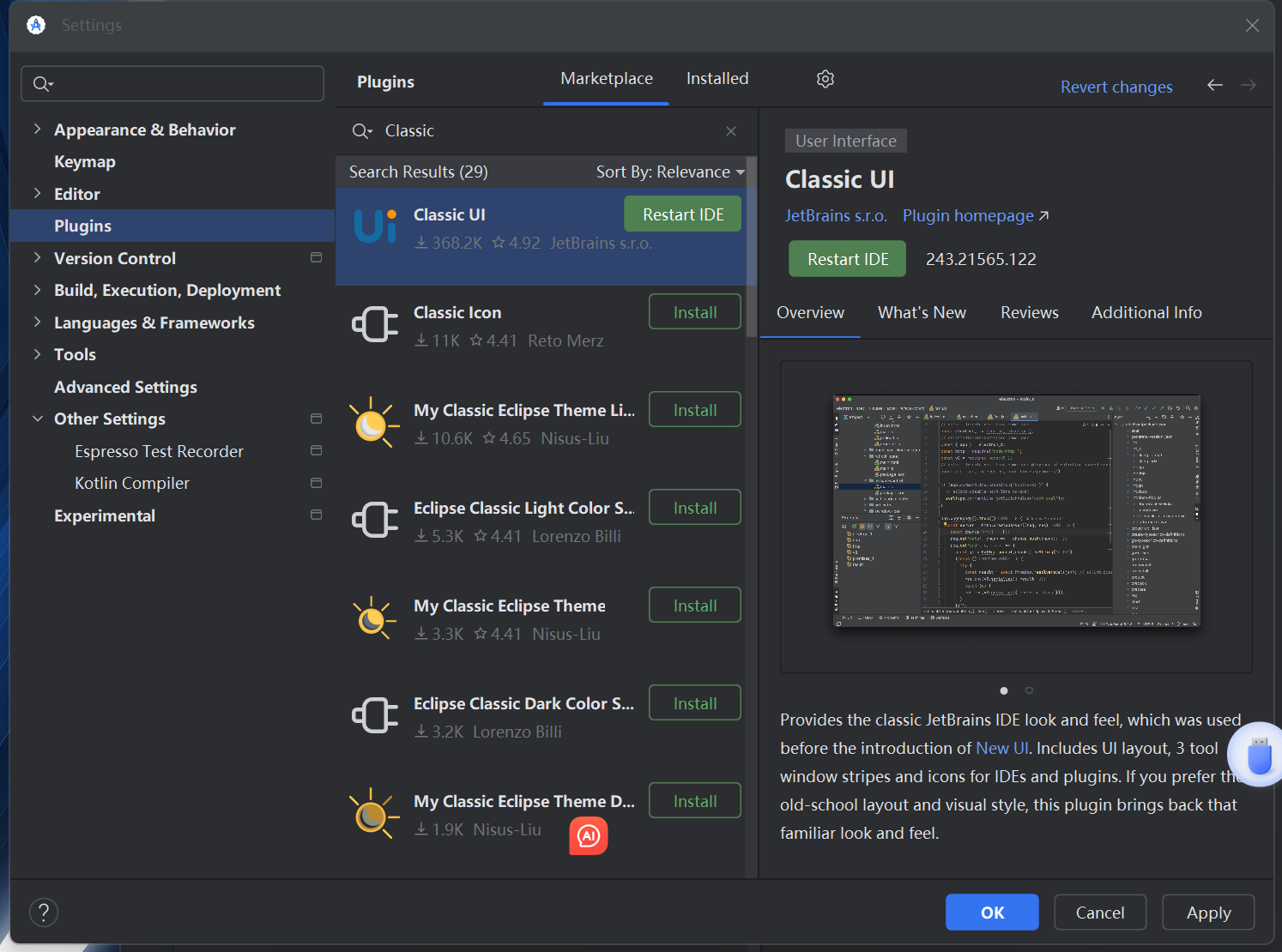The width and height of the screenshot is (1282, 952).
Task: Click Eclipse Classic Dark Color plug icon
Action: (375, 715)
